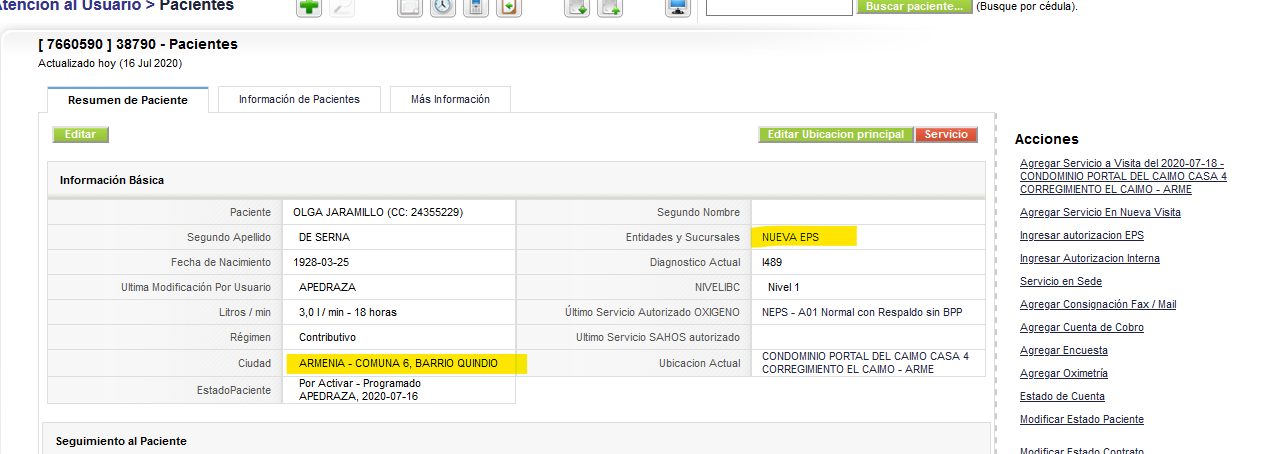Click the clock icon in toolbar
This screenshot has height=454, width=1284.
(443, 7)
